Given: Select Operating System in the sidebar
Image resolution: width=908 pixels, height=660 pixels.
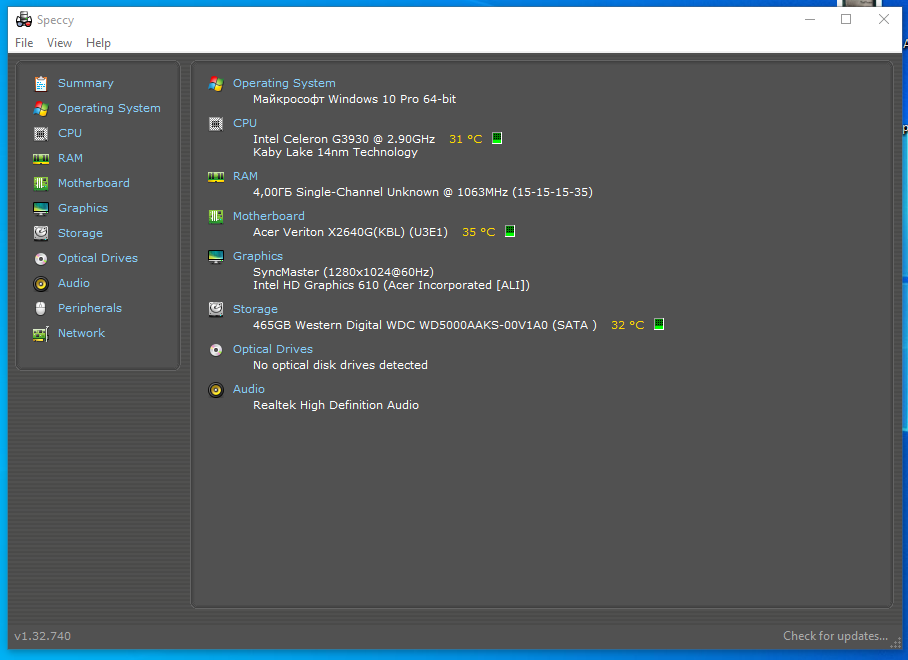Looking at the screenshot, I should [x=108, y=108].
